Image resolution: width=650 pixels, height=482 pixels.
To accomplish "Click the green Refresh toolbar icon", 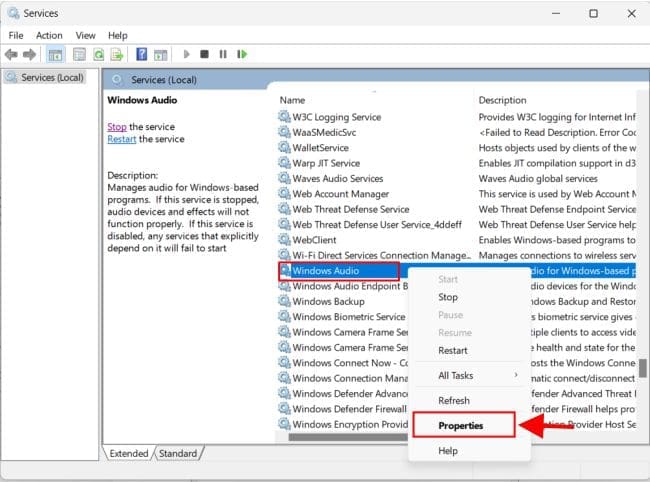I will 98,54.
